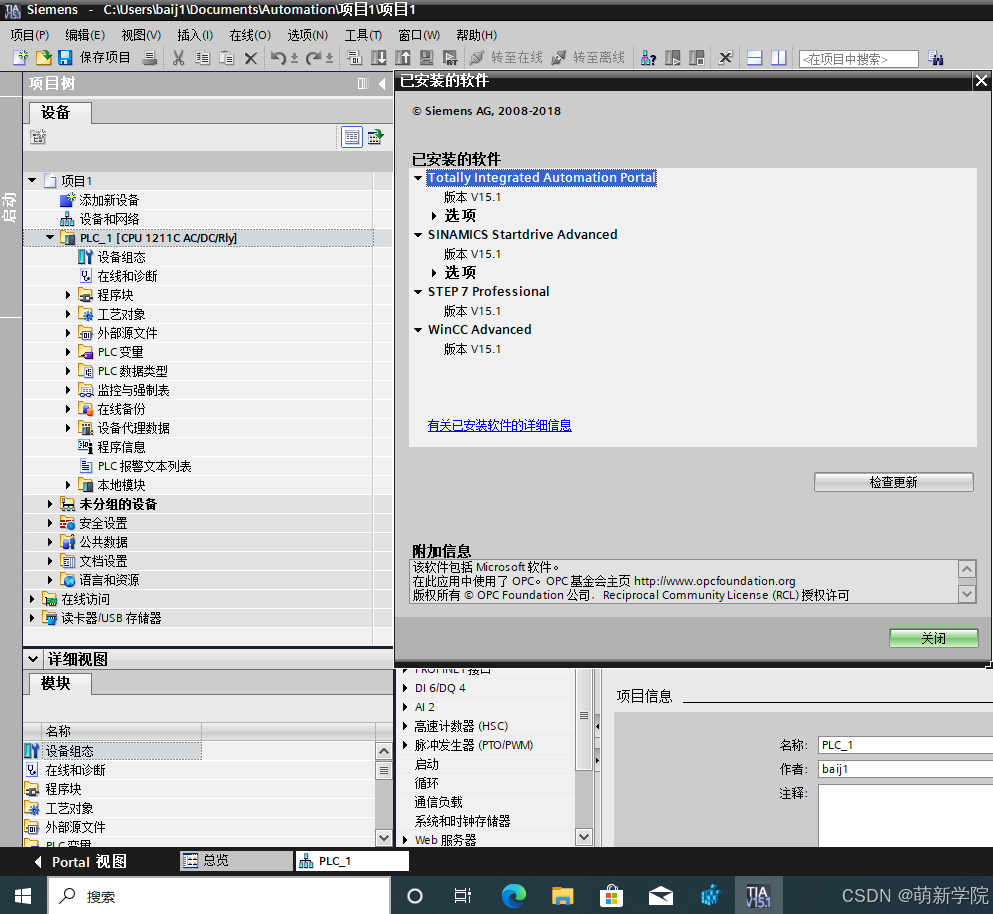Click the 在项目中搜索 search field
The height and width of the screenshot is (914, 993).
point(858,59)
